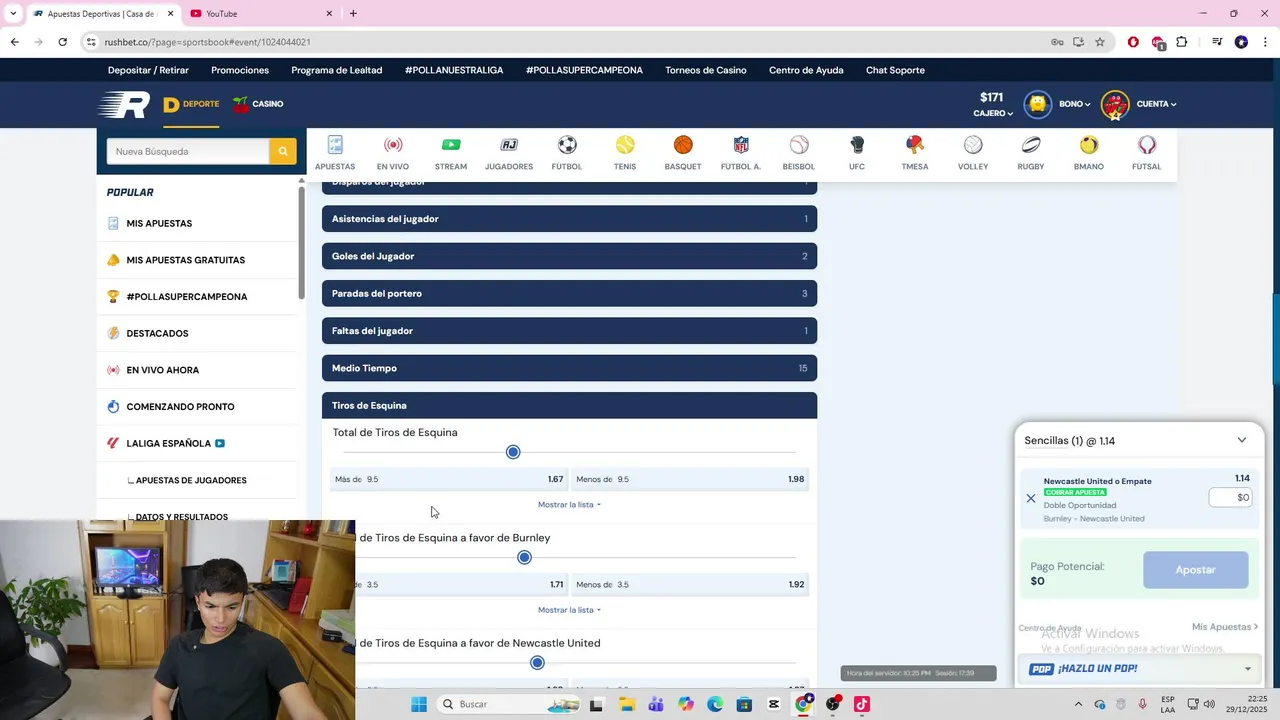The image size is (1280, 720).
Task: Click the Rushbet R logo
Action: (124, 104)
